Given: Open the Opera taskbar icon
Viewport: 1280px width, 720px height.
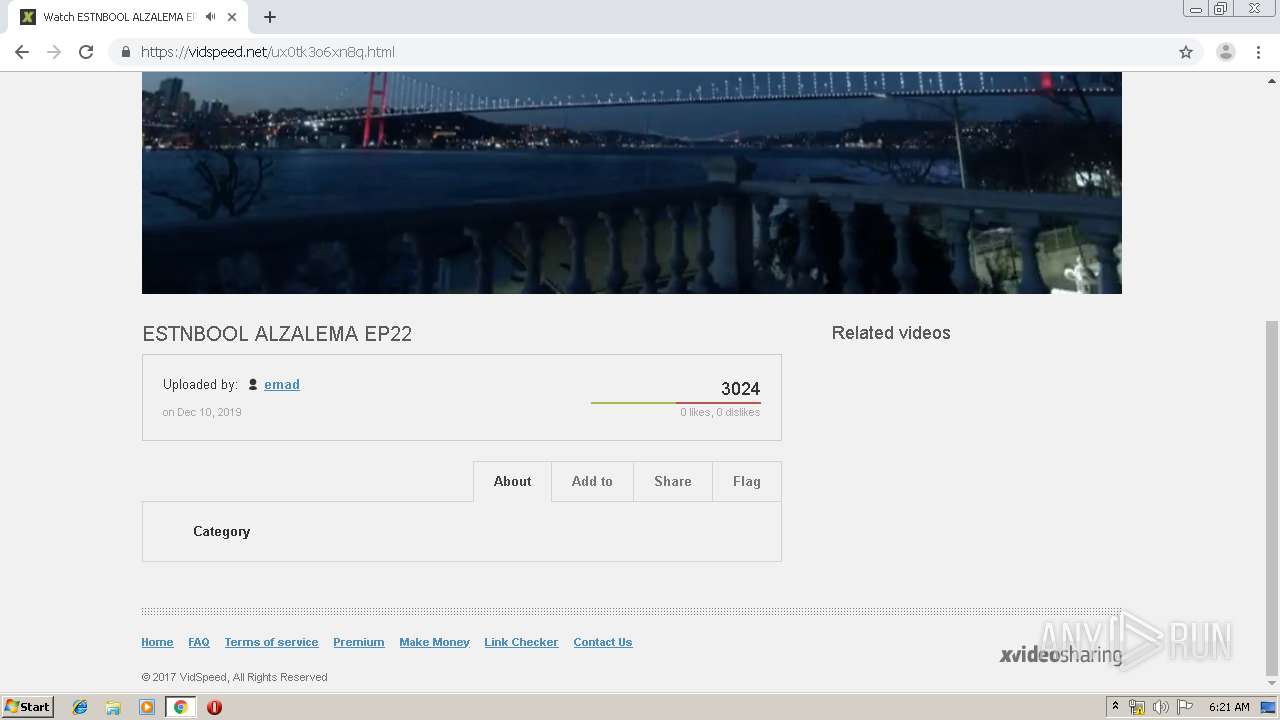Looking at the screenshot, I should tap(214, 707).
